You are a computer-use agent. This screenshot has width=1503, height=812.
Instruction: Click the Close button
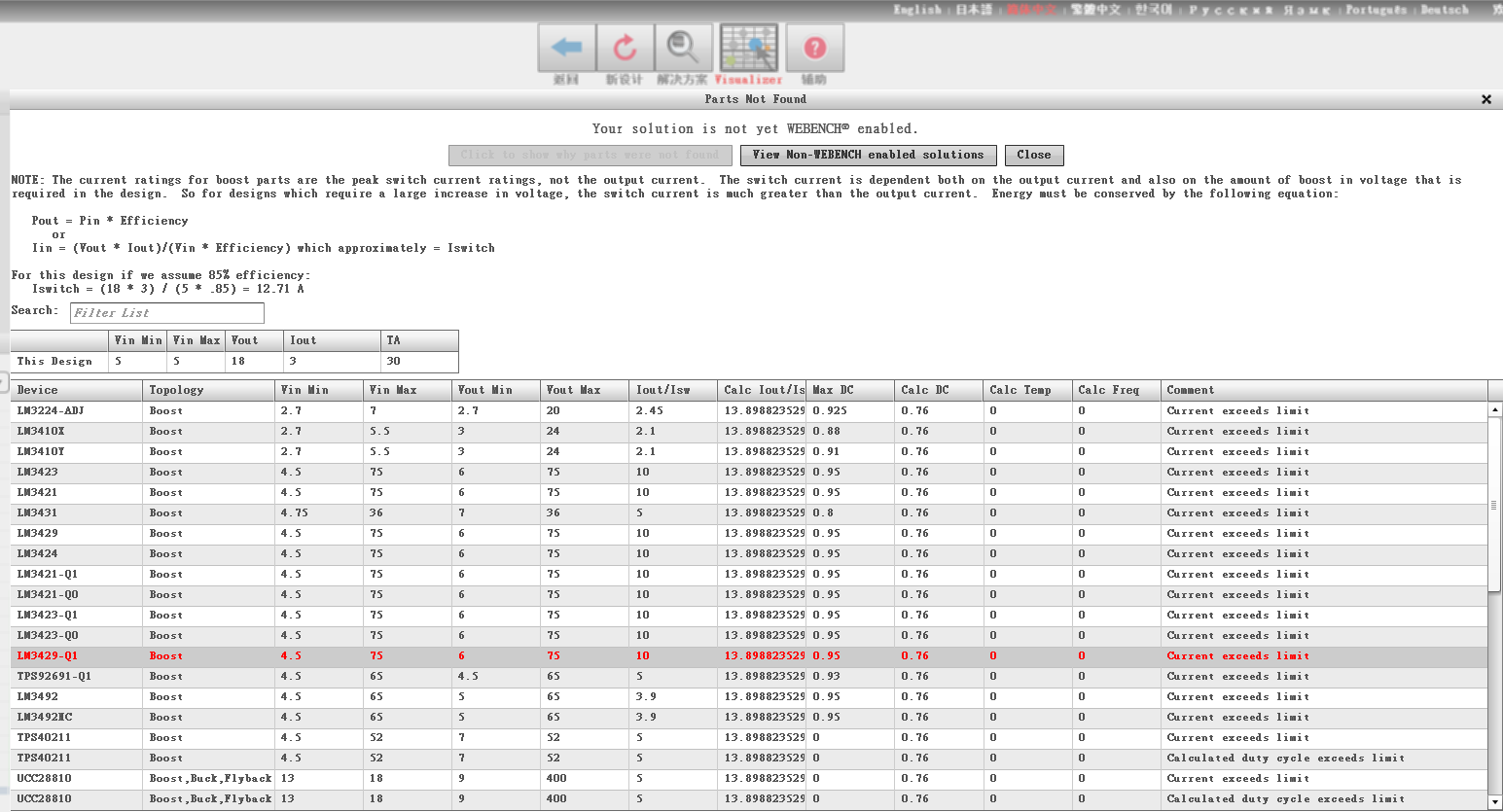[1034, 155]
